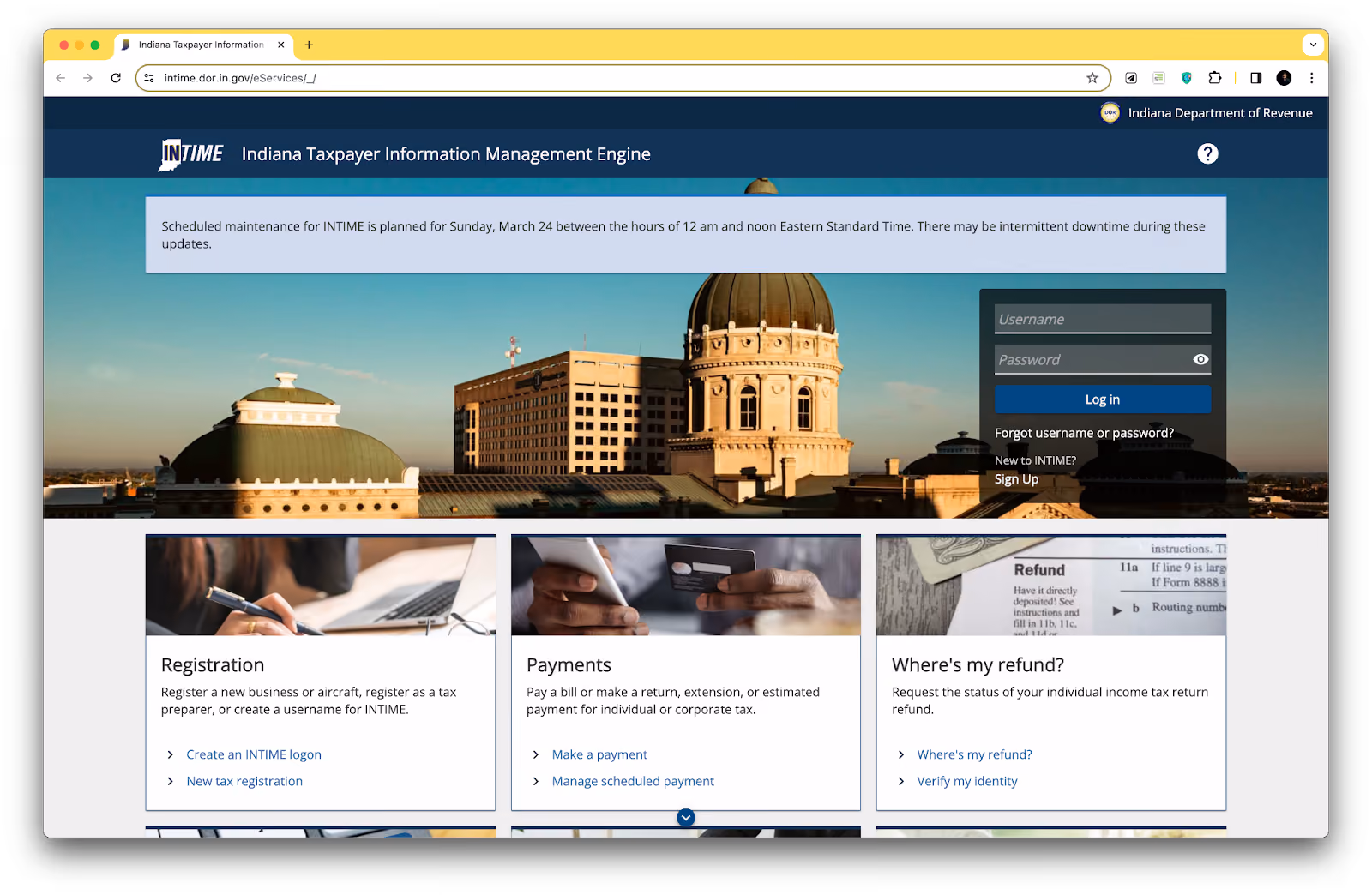
Task: Open Make a payment link
Action: click(599, 754)
